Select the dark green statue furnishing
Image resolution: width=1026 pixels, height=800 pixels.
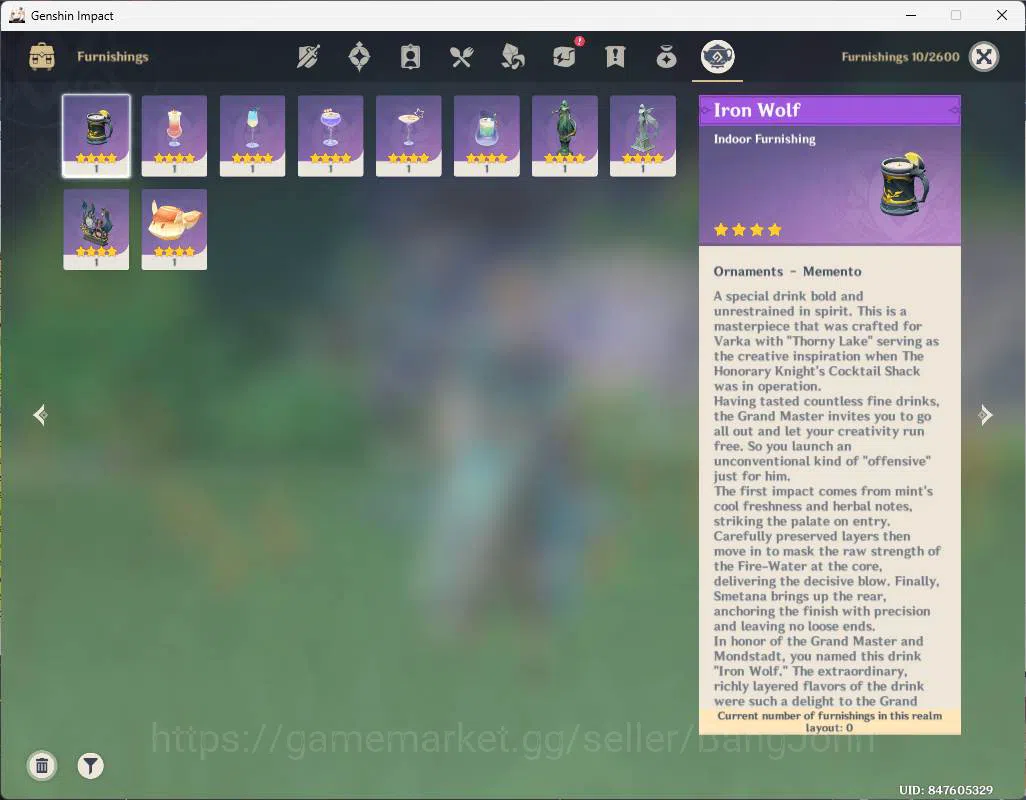565,136
